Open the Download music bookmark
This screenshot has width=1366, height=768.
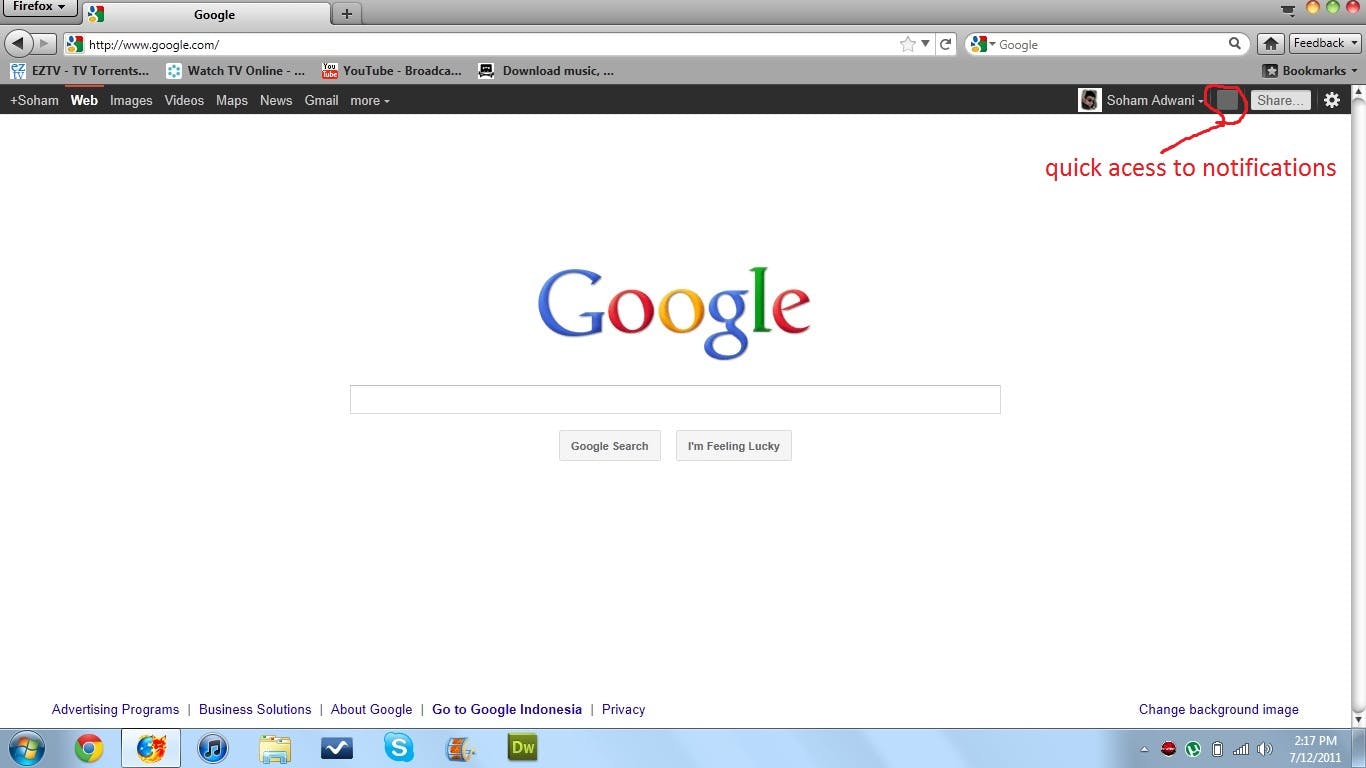pos(546,71)
